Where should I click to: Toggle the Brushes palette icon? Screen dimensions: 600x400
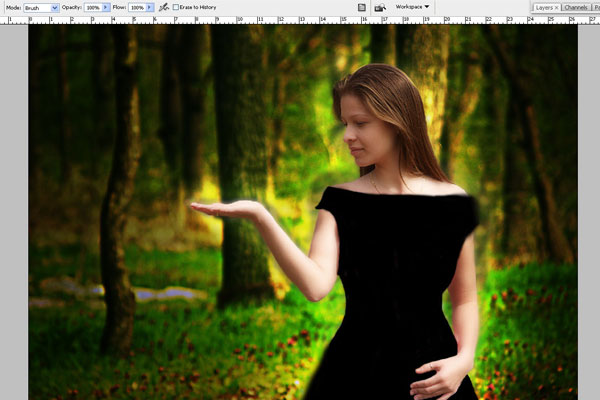click(x=362, y=7)
